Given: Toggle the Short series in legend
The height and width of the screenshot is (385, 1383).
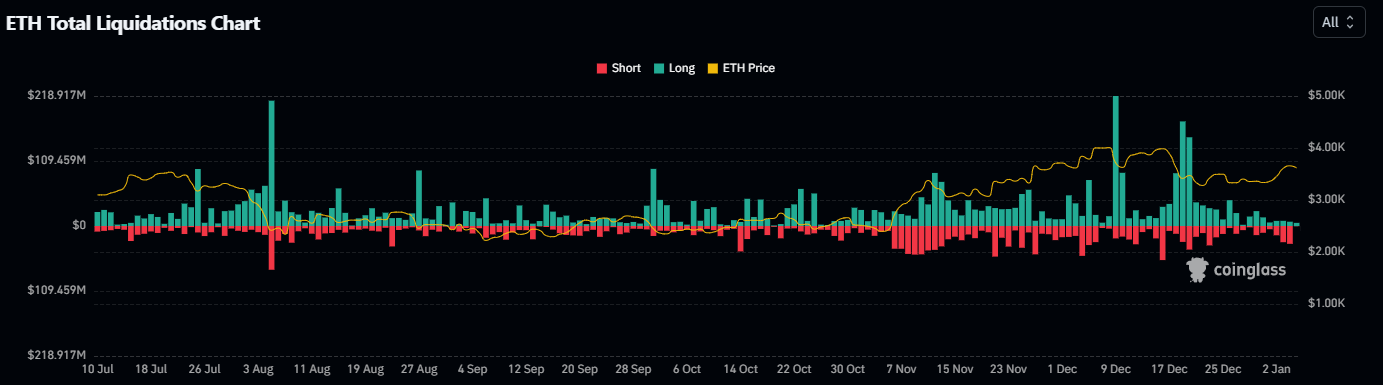Looking at the screenshot, I should tap(618, 68).
